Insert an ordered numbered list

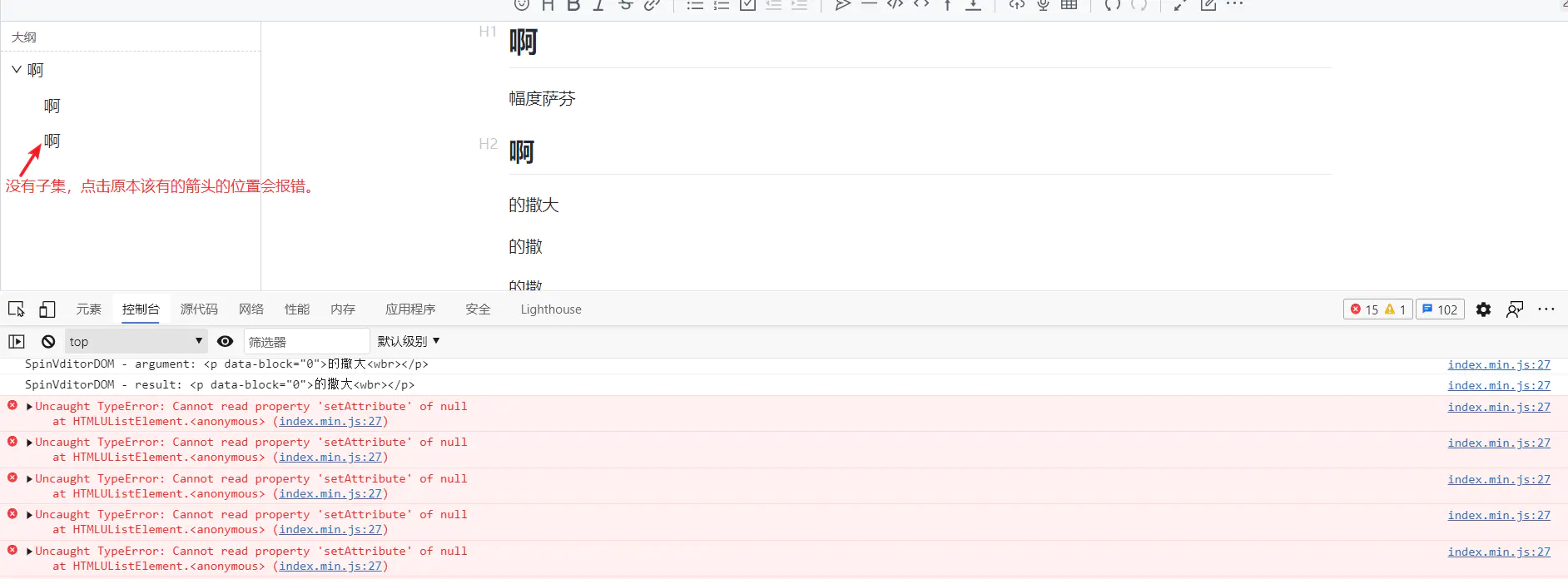722,4
